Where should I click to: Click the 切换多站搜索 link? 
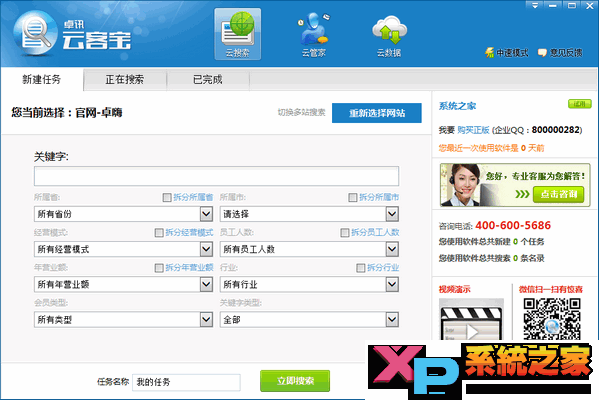coord(301,112)
